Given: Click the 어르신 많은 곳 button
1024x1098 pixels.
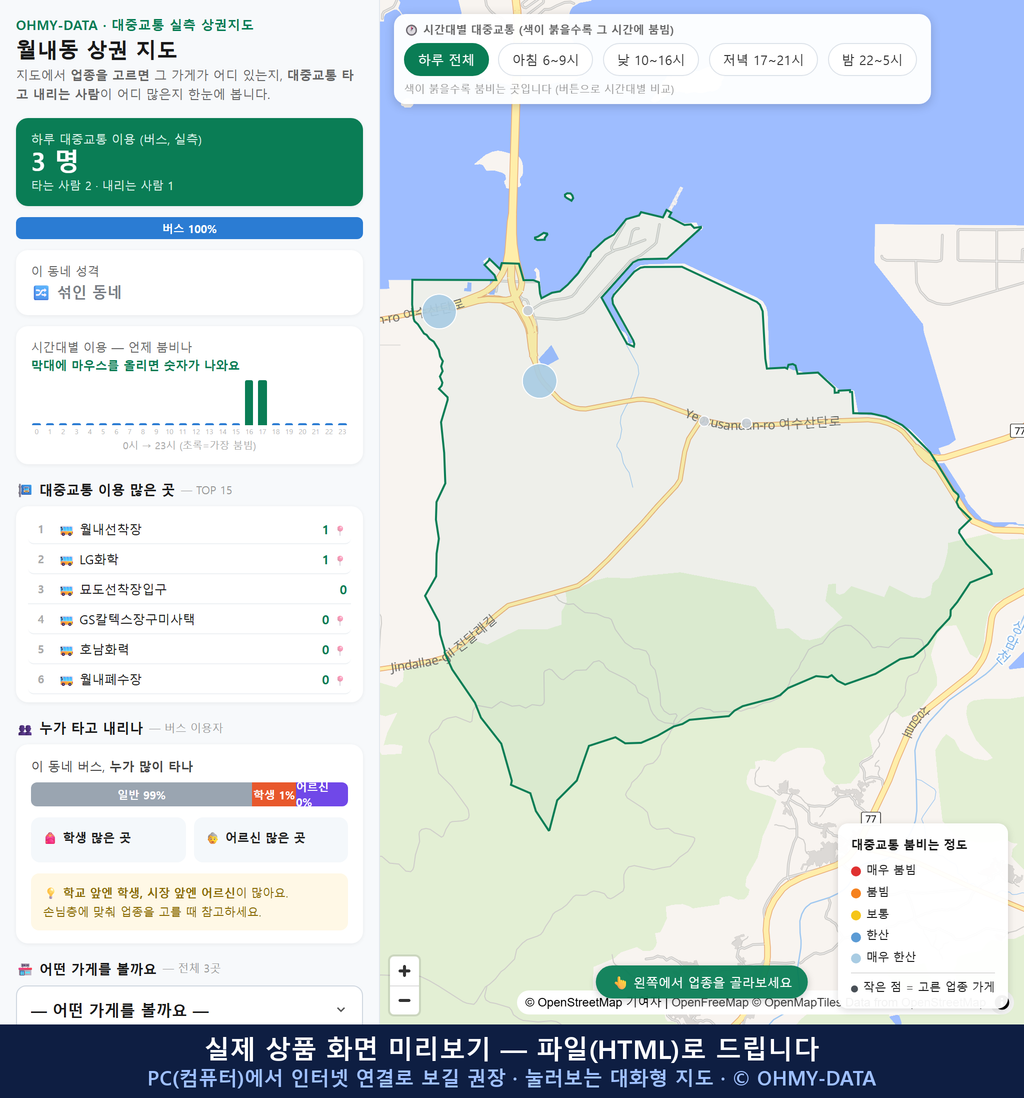Looking at the screenshot, I should 271,838.
